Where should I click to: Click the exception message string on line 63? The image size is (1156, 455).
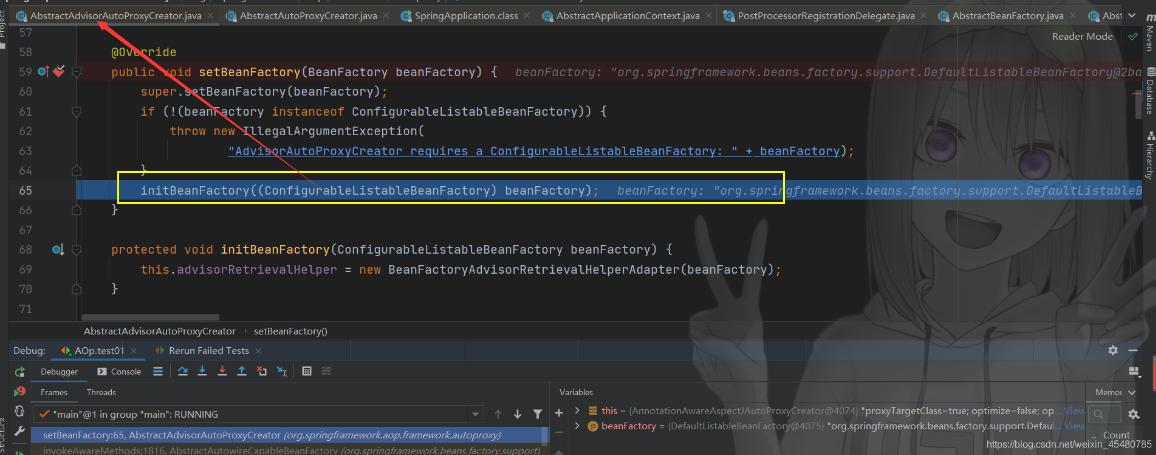tap(484, 150)
